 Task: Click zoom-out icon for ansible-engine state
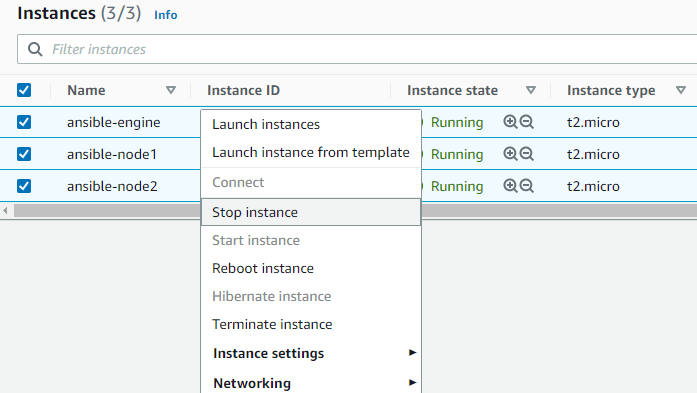click(527, 122)
